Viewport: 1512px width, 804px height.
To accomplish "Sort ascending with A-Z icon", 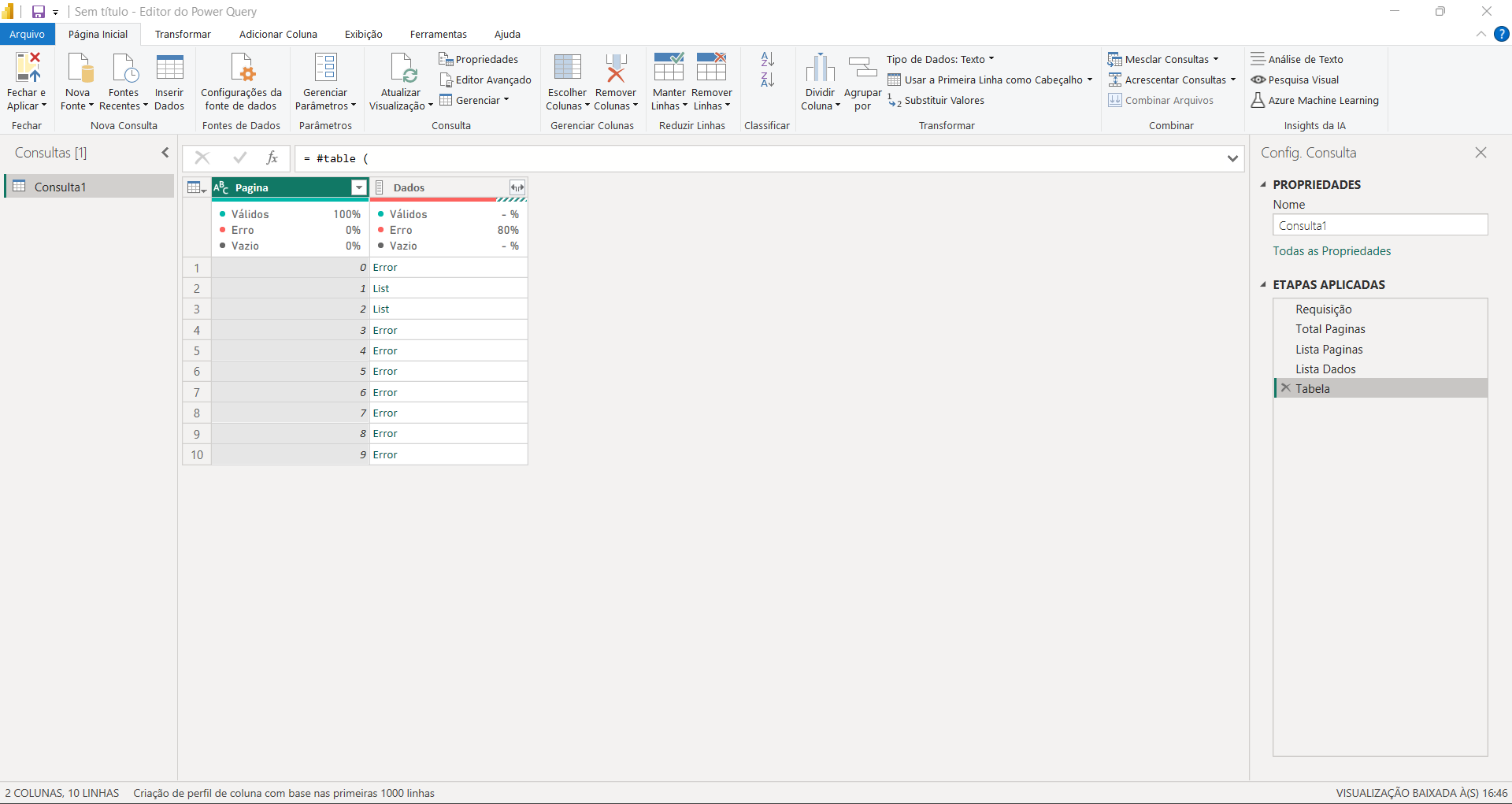I will [768, 59].
